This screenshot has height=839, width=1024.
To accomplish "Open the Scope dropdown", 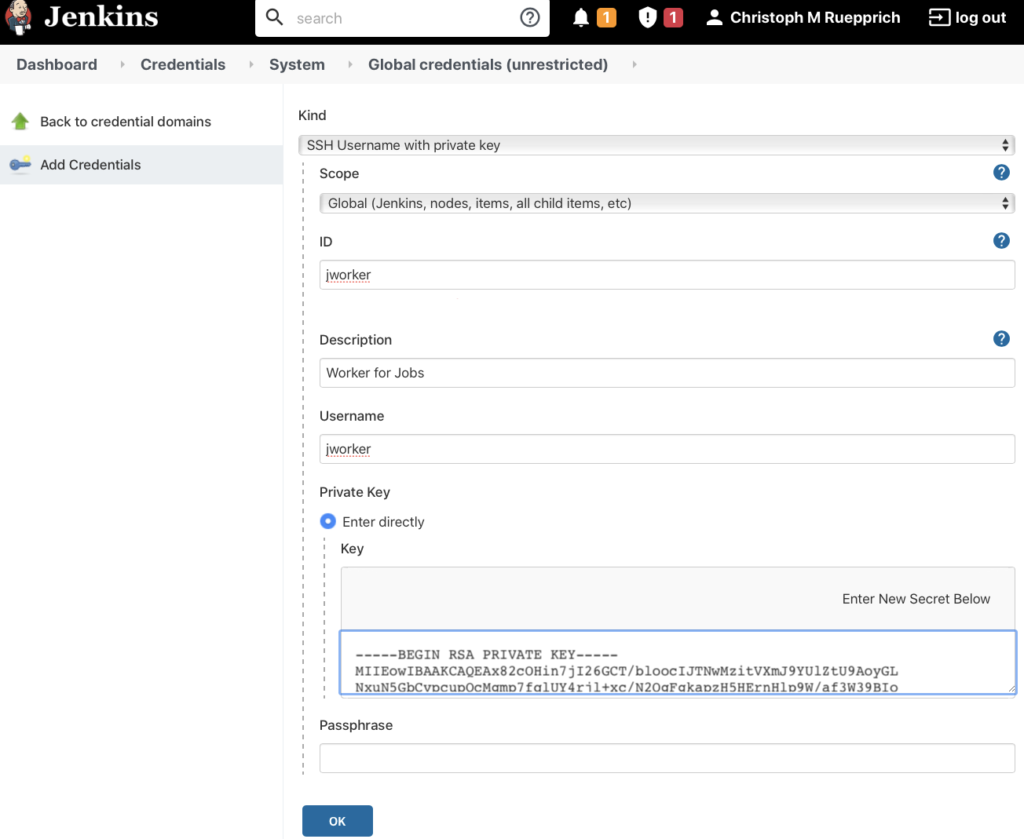I will (667, 203).
